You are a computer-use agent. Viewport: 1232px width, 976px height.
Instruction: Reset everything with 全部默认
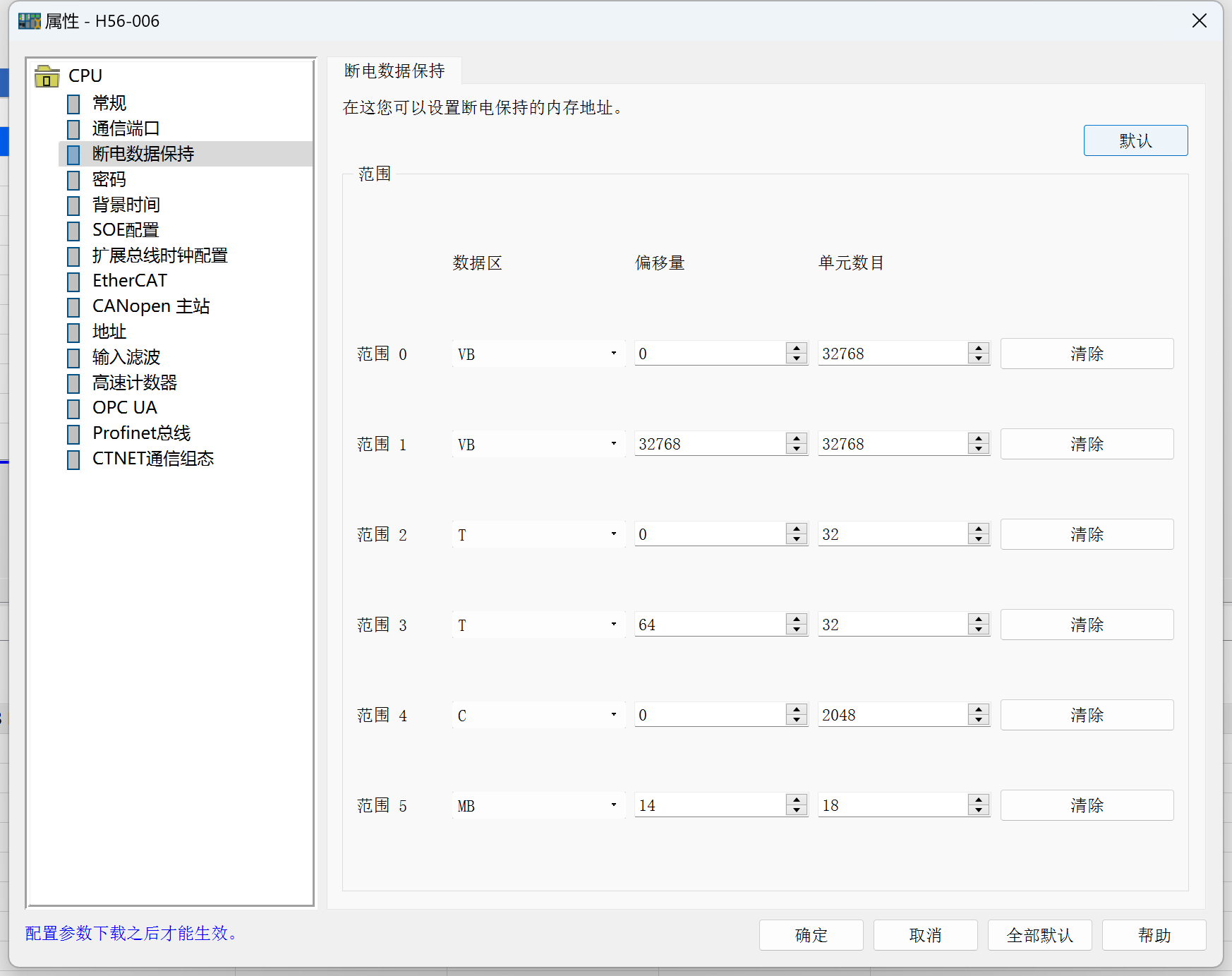pyautogui.click(x=1039, y=935)
